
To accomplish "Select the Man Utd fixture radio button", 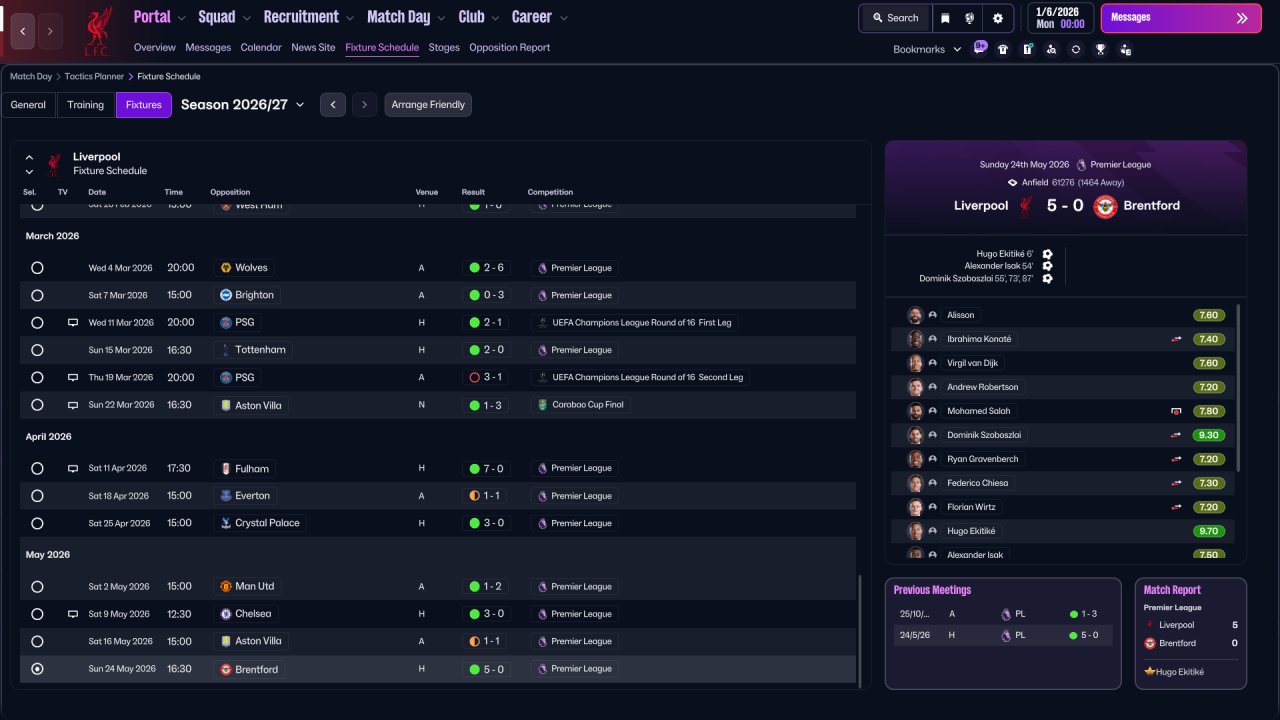I will pyautogui.click(x=37, y=586).
